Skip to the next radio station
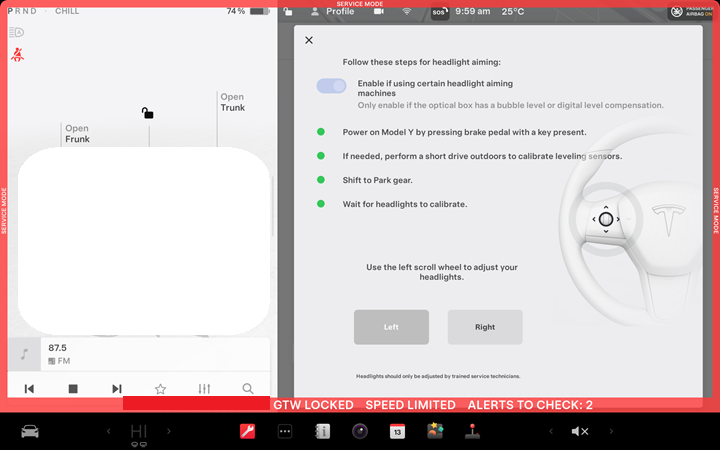 point(117,389)
